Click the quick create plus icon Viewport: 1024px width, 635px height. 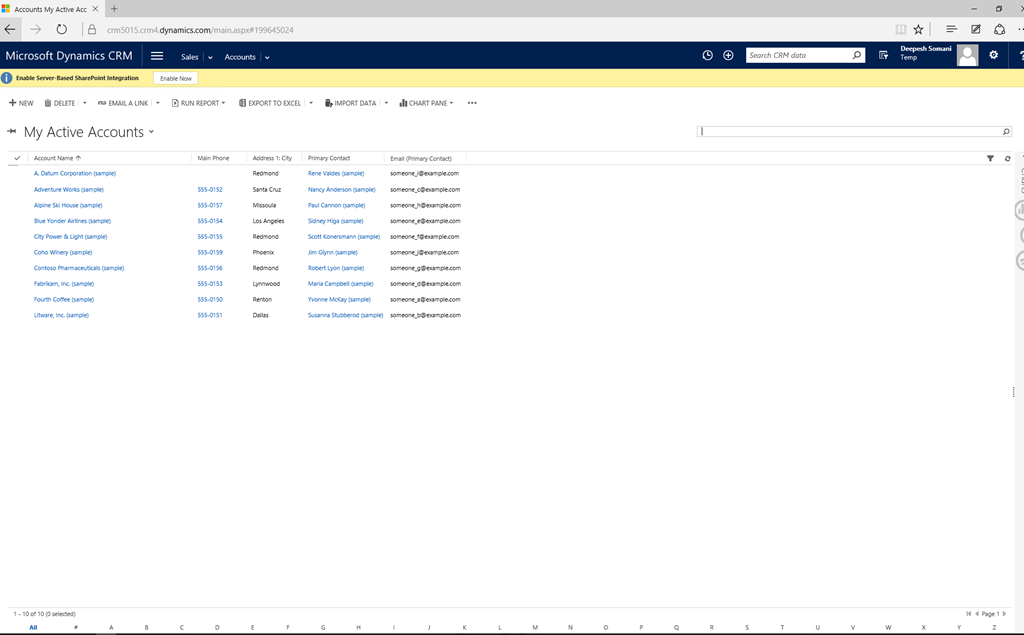coord(728,56)
